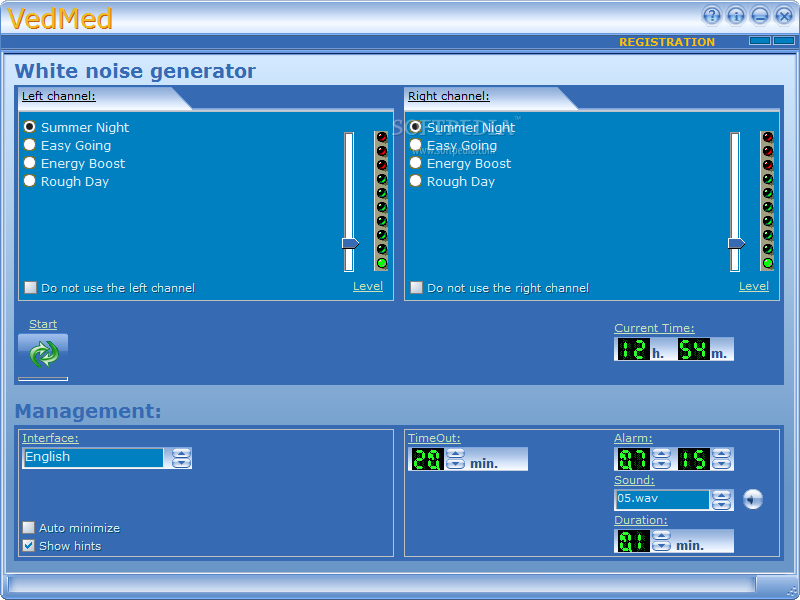This screenshot has height=600, width=800.
Task: Increase the alarm Duration value
Action: point(662,536)
